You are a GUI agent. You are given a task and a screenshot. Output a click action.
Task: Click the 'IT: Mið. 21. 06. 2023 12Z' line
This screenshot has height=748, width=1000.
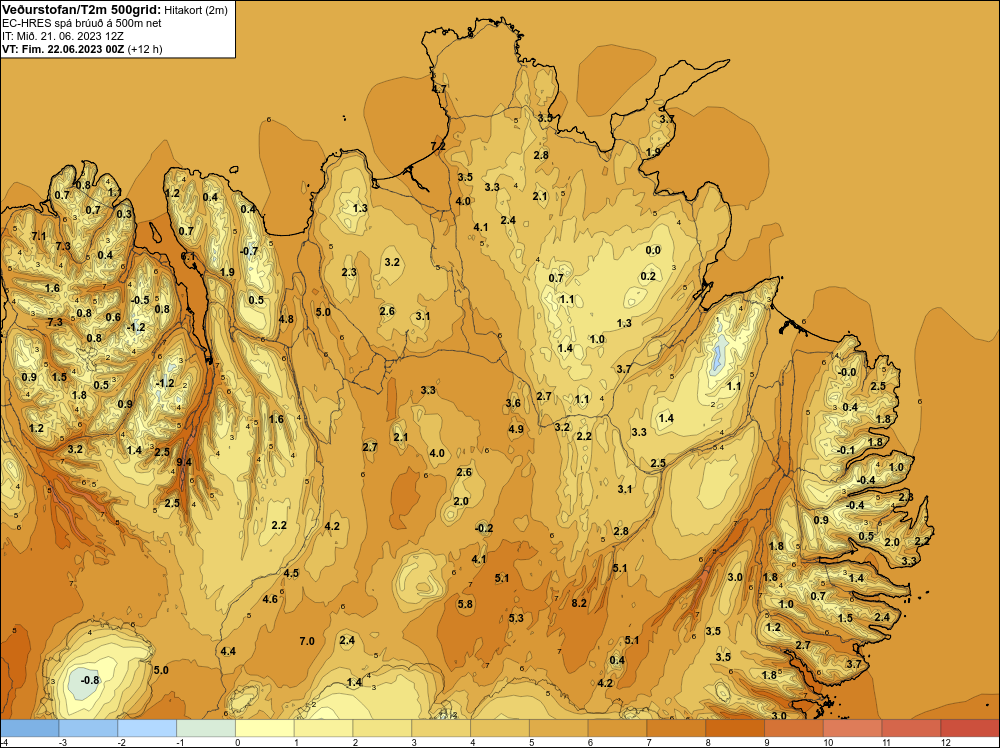coord(64,36)
